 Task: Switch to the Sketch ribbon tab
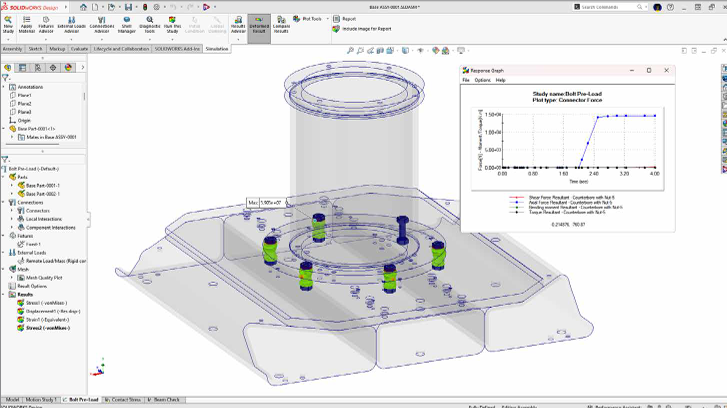point(35,49)
